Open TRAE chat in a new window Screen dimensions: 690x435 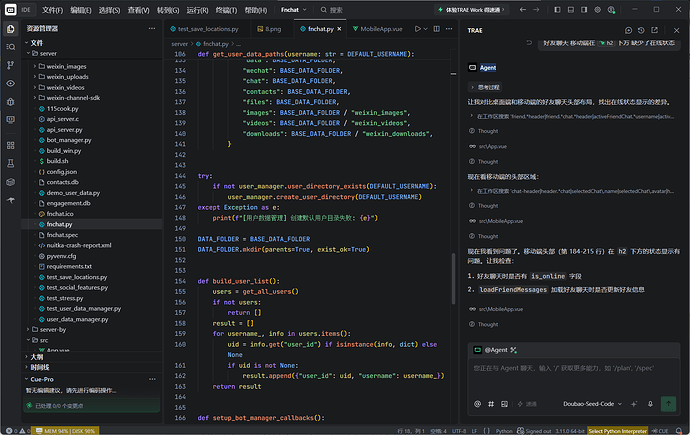(x=654, y=30)
